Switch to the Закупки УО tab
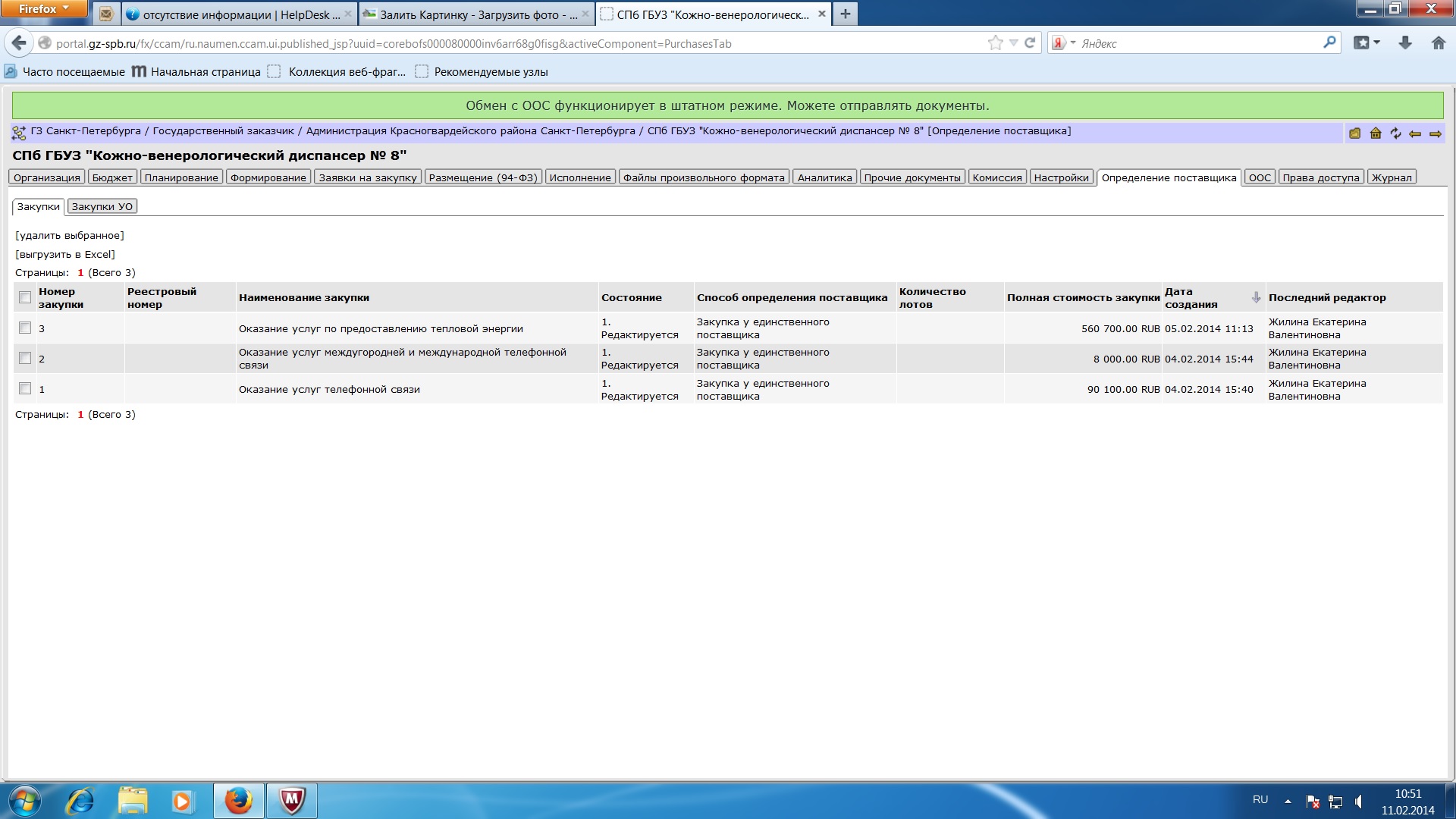Screen dimensions: 1456x819 (102, 206)
